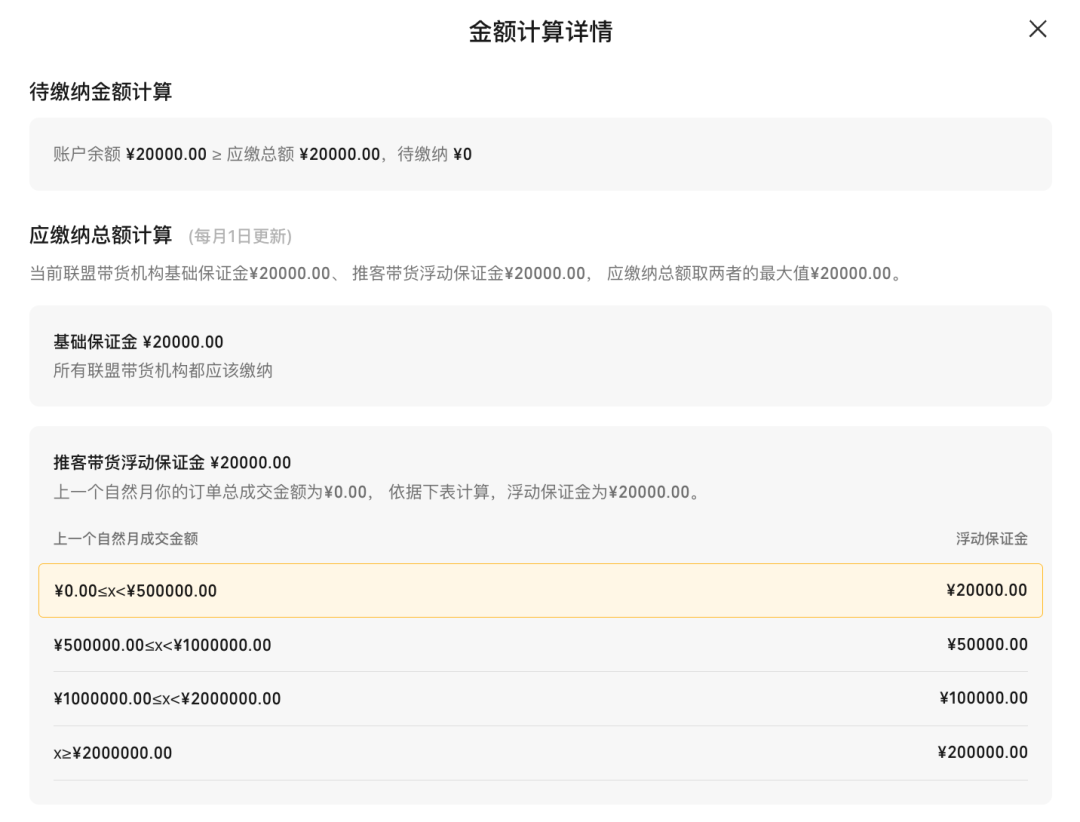The image size is (1080, 822).
Task: Click the 金额计算详情 dialog title
Action: point(540,32)
